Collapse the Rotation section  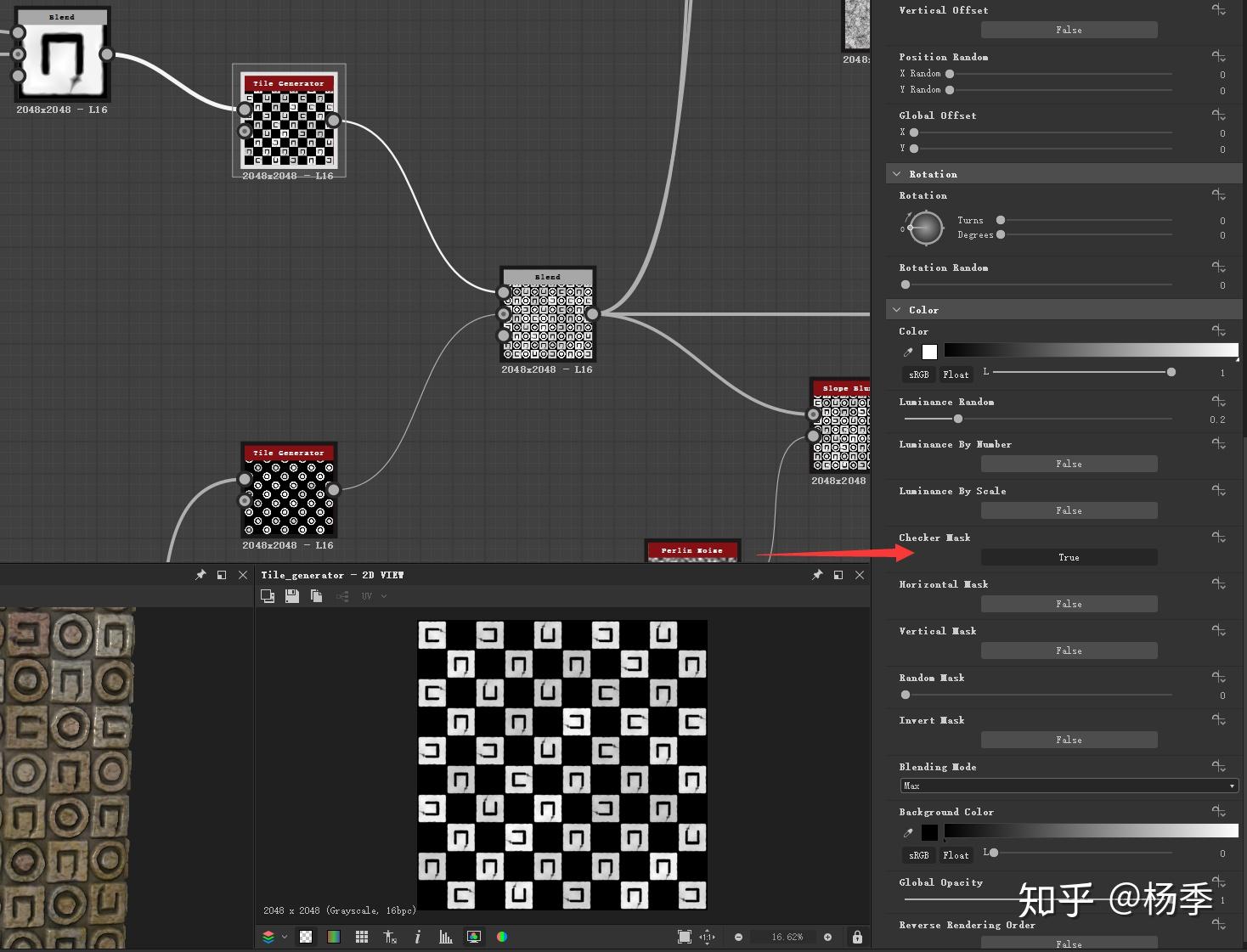tap(897, 173)
